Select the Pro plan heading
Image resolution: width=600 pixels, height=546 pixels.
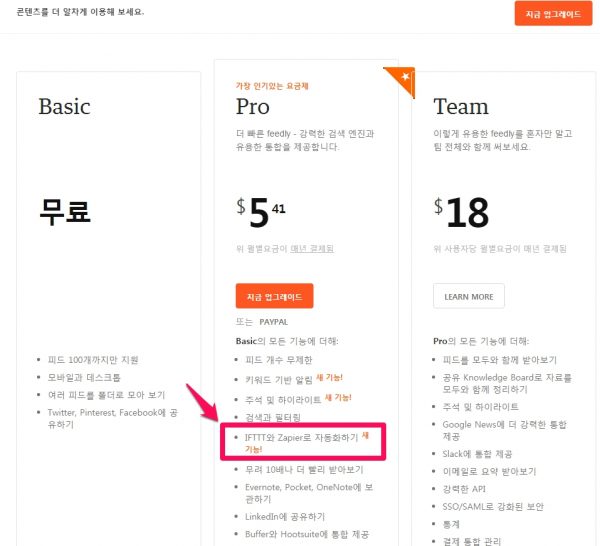(x=253, y=107)
